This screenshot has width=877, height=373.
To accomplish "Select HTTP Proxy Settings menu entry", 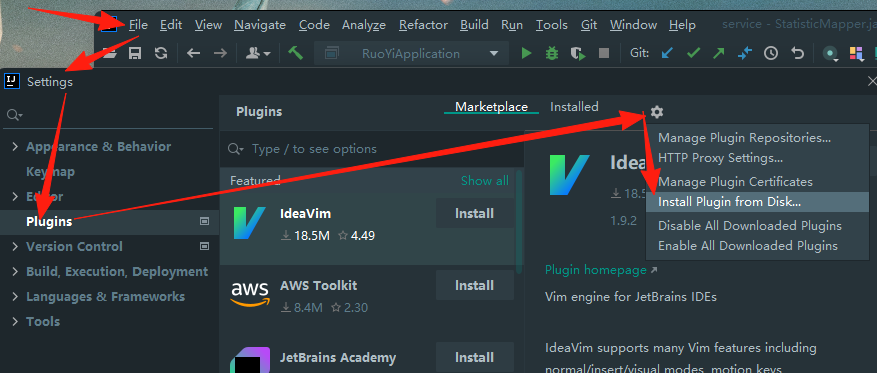I will [757, 158].
